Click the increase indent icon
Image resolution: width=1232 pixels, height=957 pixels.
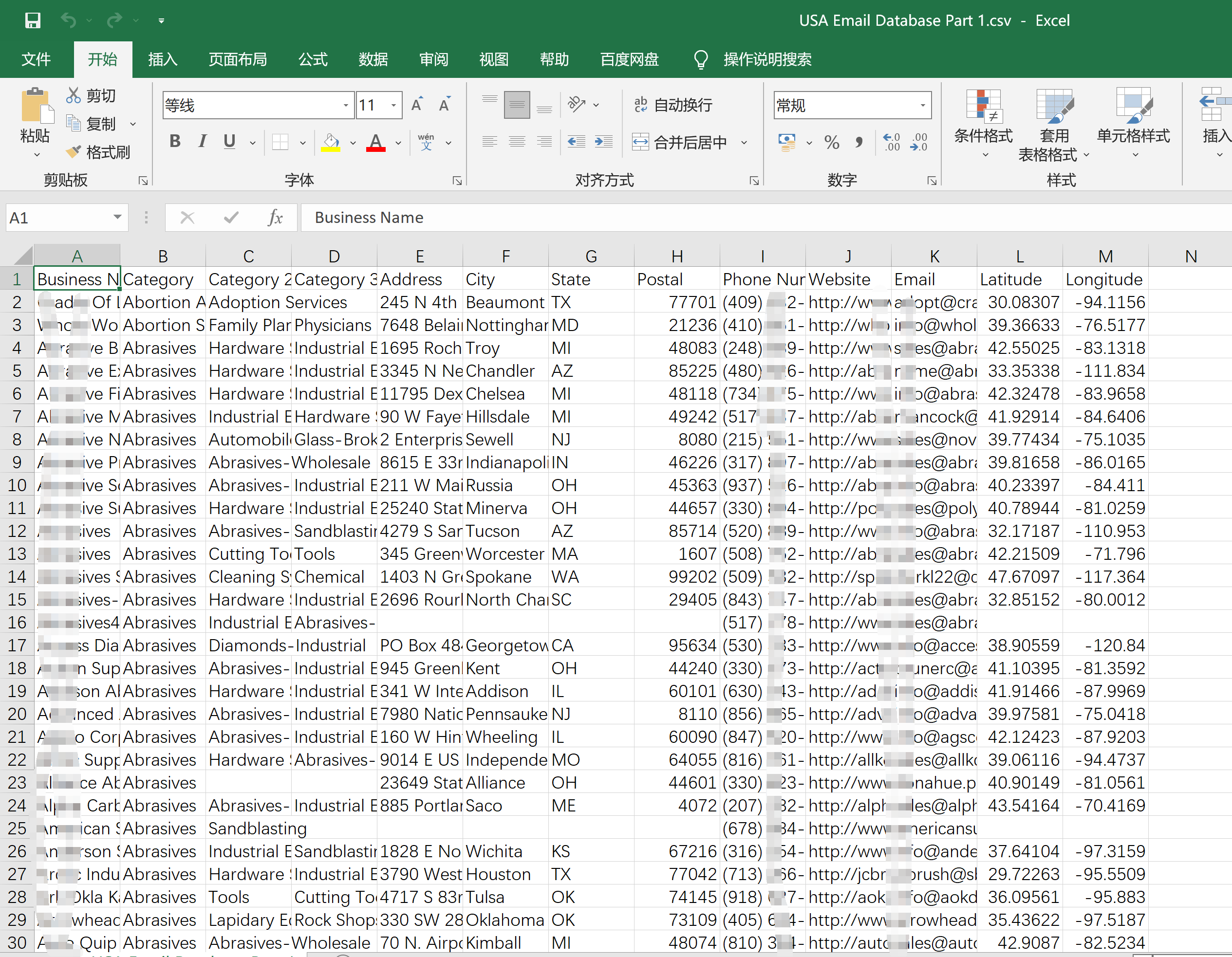point(604,142)
